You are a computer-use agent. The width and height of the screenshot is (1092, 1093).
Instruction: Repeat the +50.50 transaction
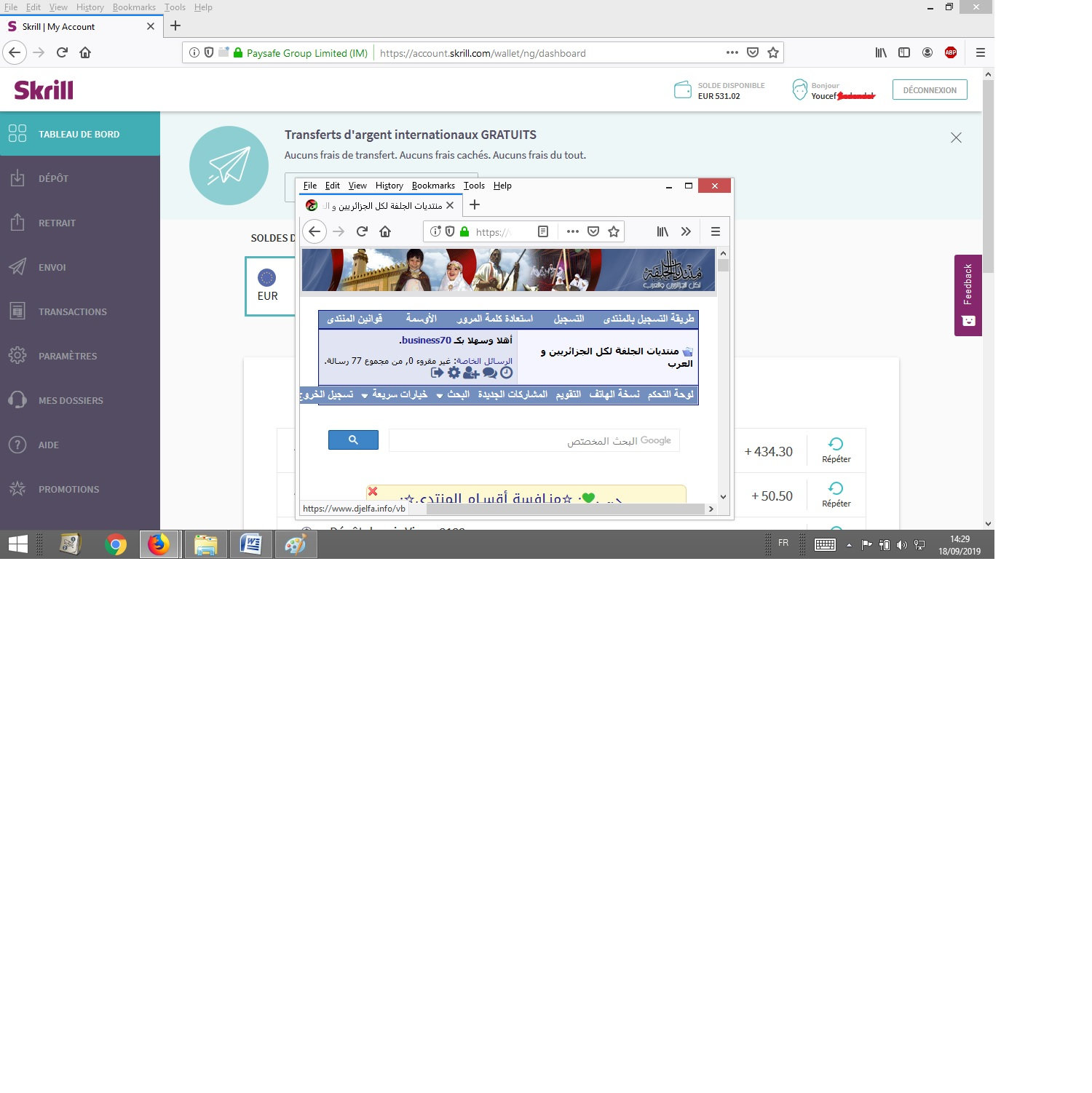[836, 495]
